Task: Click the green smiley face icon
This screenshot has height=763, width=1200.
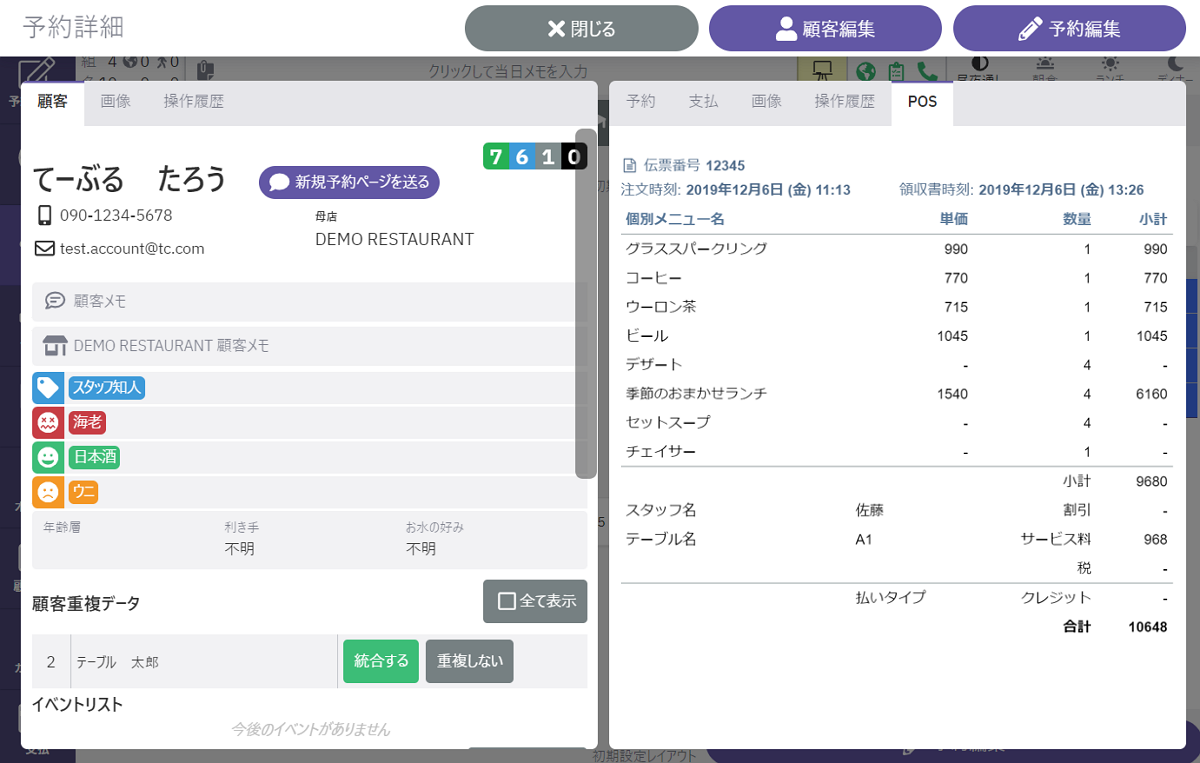Action: point(47,458)
